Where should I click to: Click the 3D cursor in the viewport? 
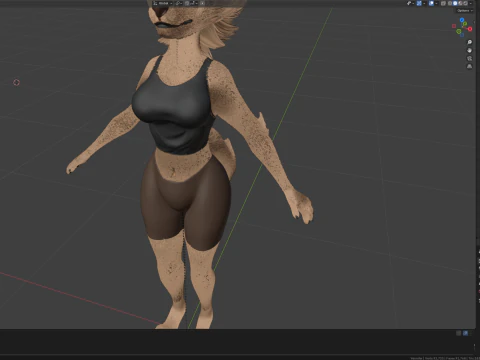(x=16, y=82)
